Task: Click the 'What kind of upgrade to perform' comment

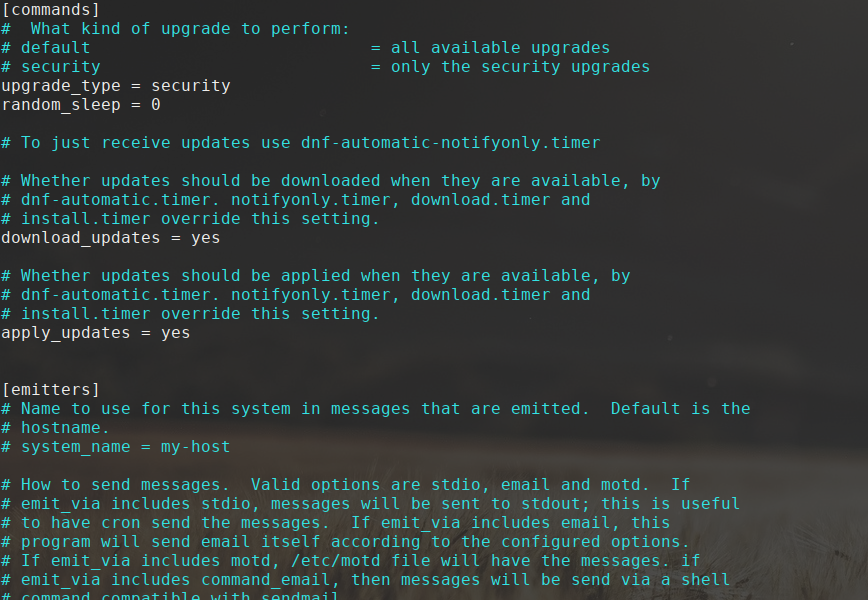Action: 190,29
